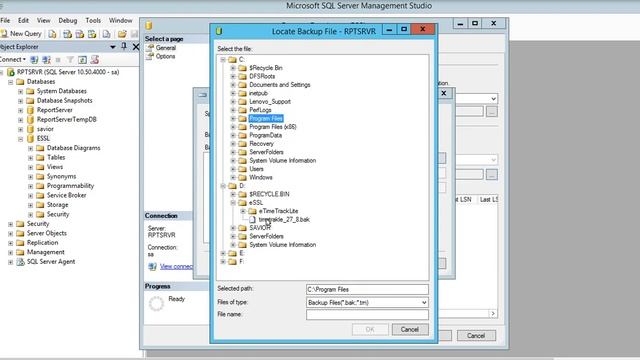This screenshot has height=360, width=640.
Task: Collapse the Databases node in Object Explorer
Action: tap(11, 82)
